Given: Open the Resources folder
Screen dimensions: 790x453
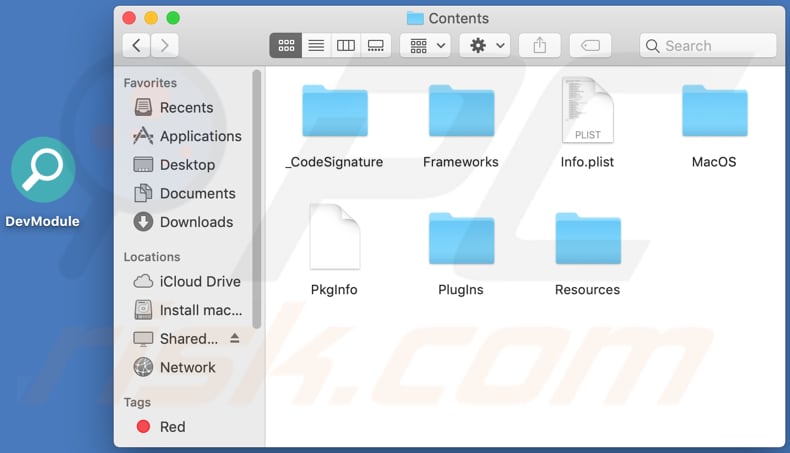Looking at the screenshot, I should pyautogui.click(x=587, y=240).
